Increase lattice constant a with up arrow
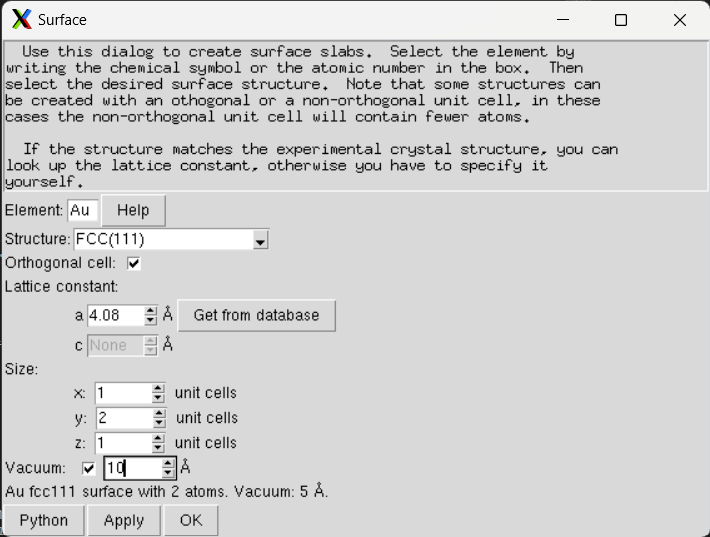710x537 pixels. (x=151, y=311)
